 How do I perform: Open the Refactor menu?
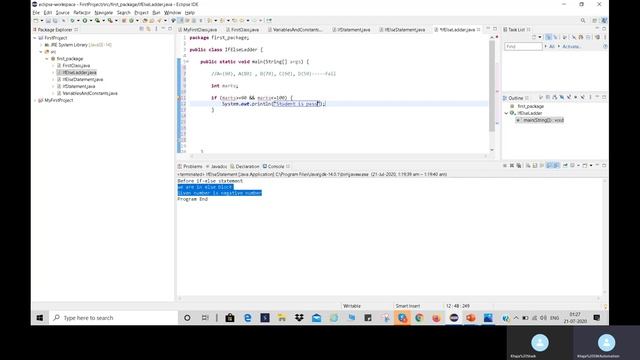point(82,13)
